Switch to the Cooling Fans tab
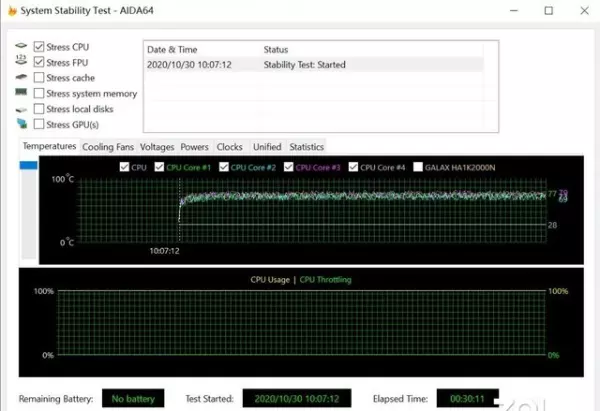This screenshot has height=411, width=600. [x=108, y=147]
